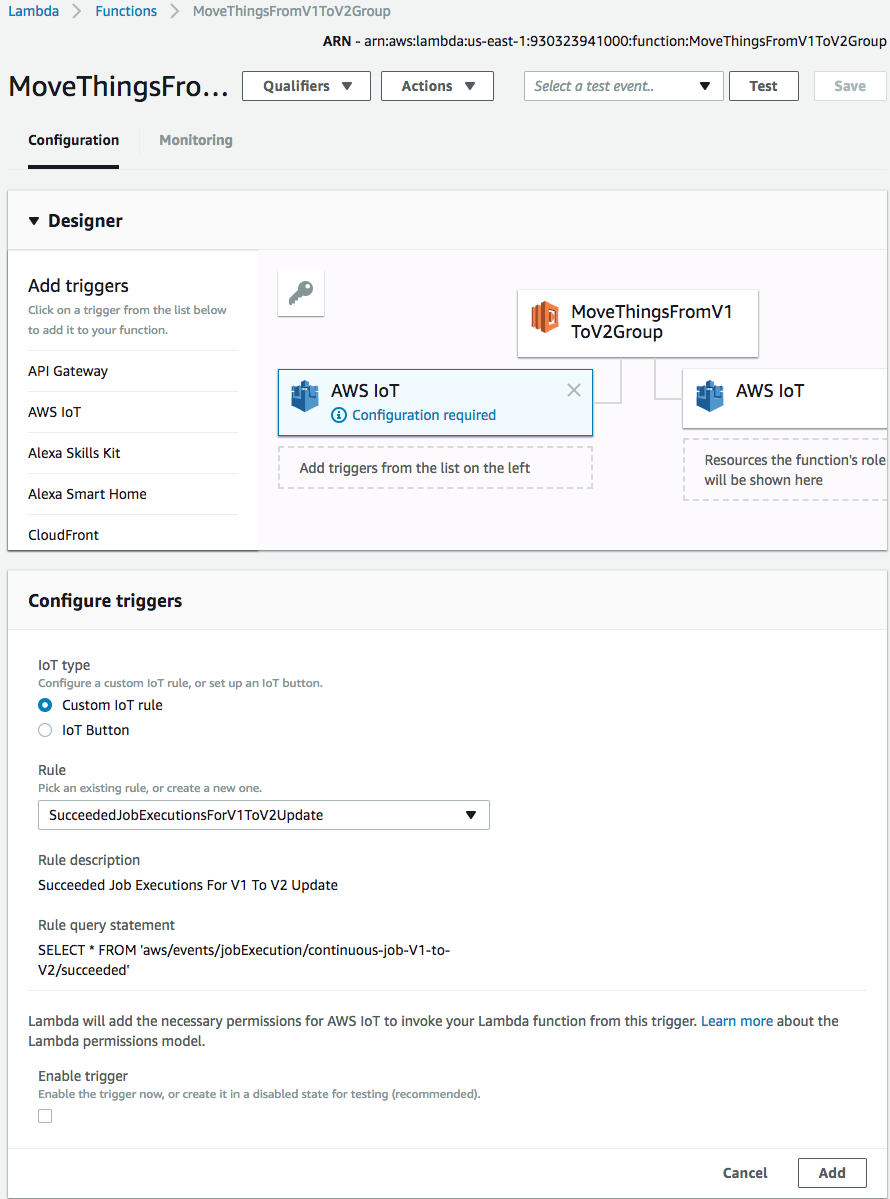Click the Configuration required info icon
The width and height of the screenshot is (890, 1199).
(339, 415)
